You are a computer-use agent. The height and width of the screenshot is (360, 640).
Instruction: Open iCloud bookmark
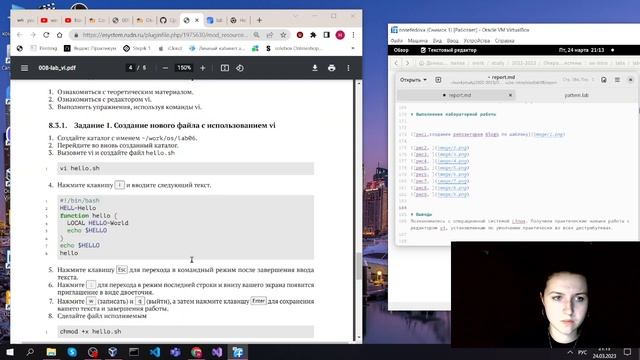pos(171,48)
